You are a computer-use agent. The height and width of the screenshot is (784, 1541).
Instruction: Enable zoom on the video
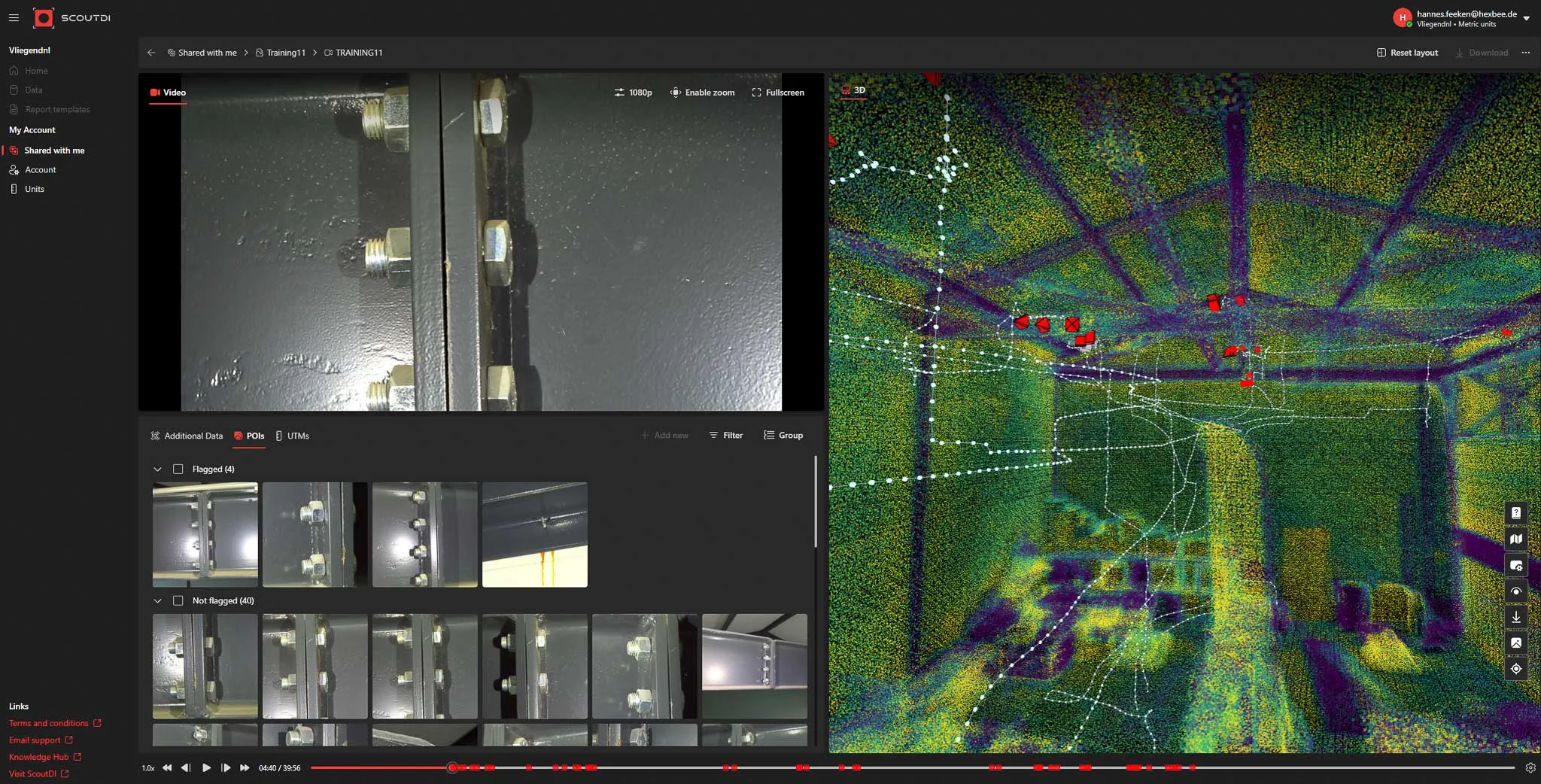click(x=702, y=93)
